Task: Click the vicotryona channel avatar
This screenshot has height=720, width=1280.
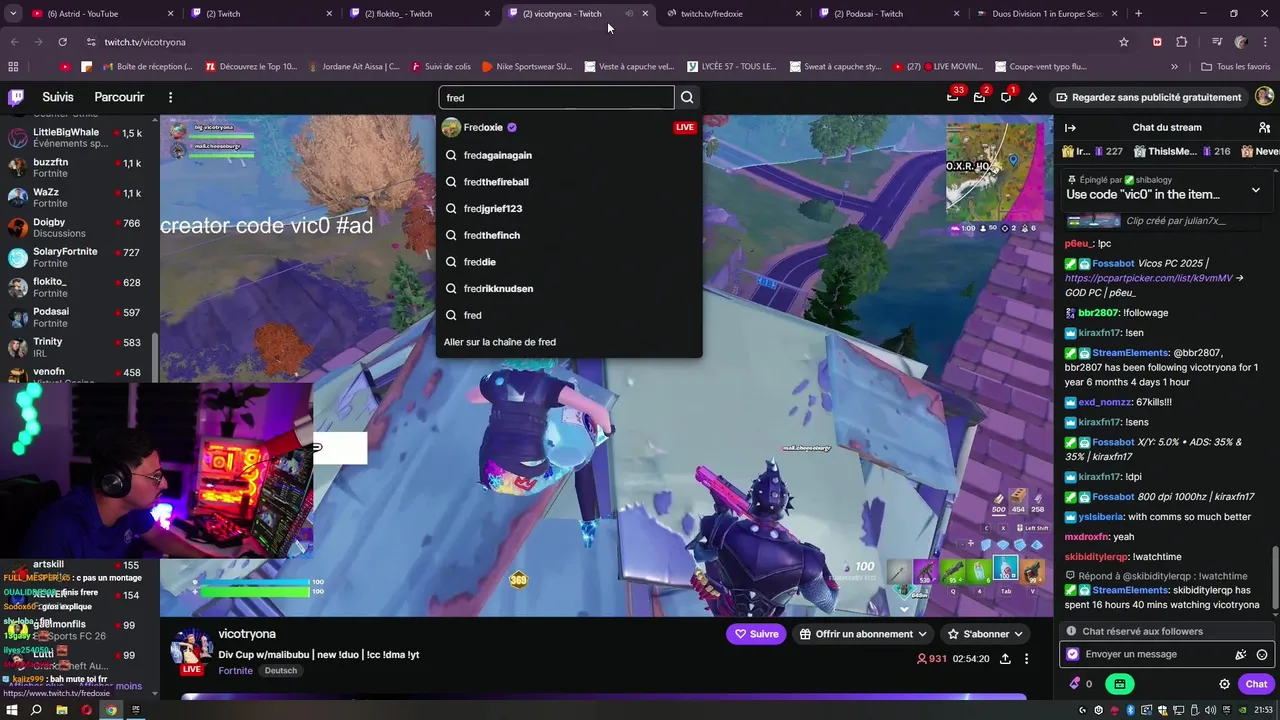Action: point(191,649)
